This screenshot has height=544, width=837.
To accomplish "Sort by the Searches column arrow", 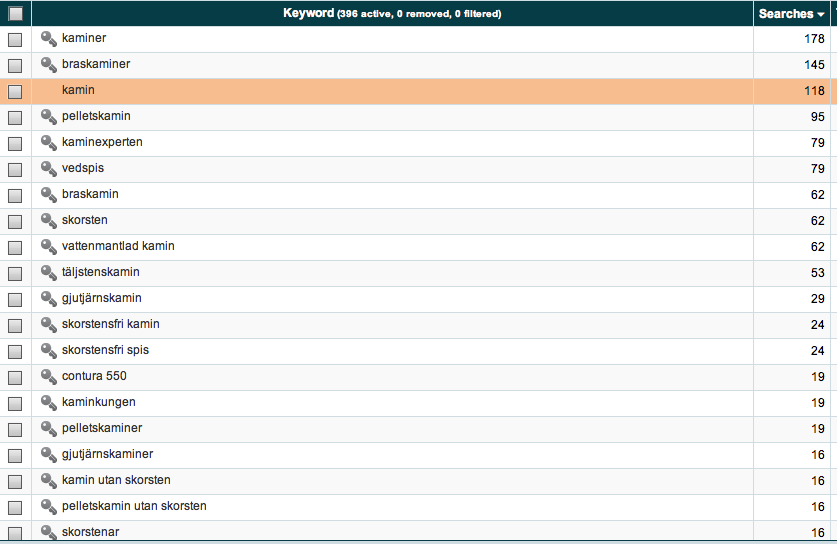I will 822,14.
